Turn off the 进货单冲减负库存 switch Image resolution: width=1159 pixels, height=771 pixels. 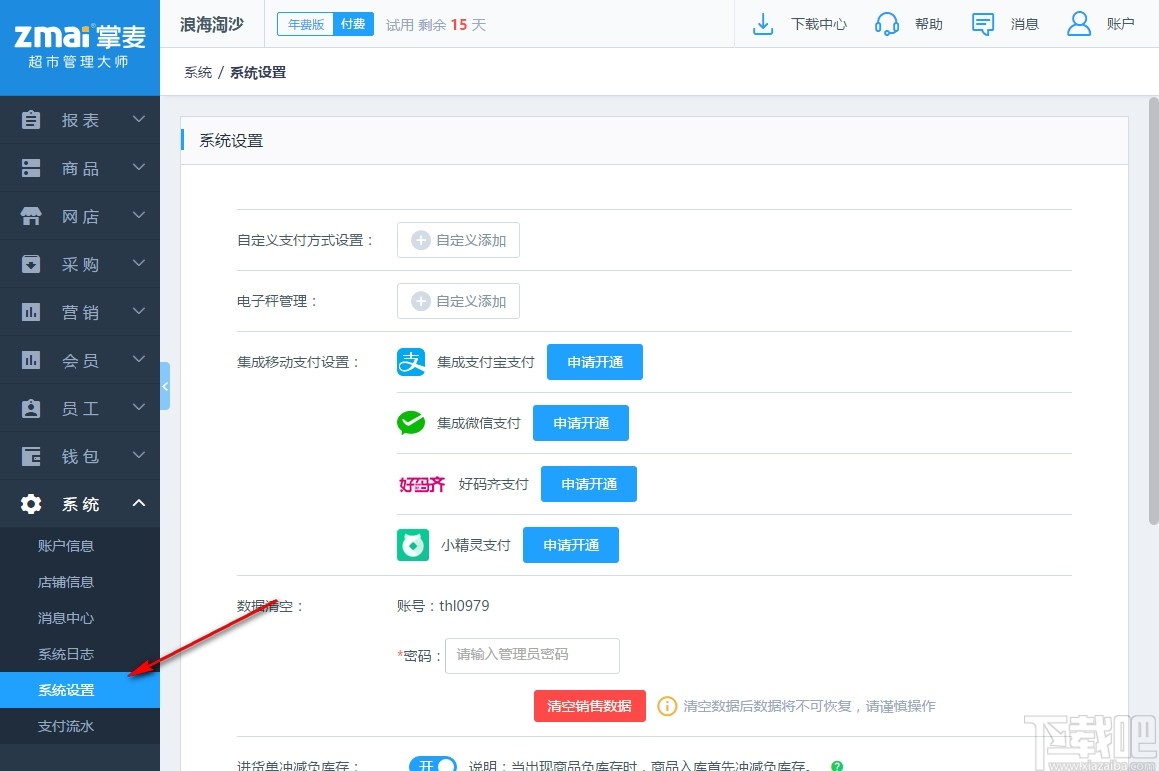coord(433,764)
